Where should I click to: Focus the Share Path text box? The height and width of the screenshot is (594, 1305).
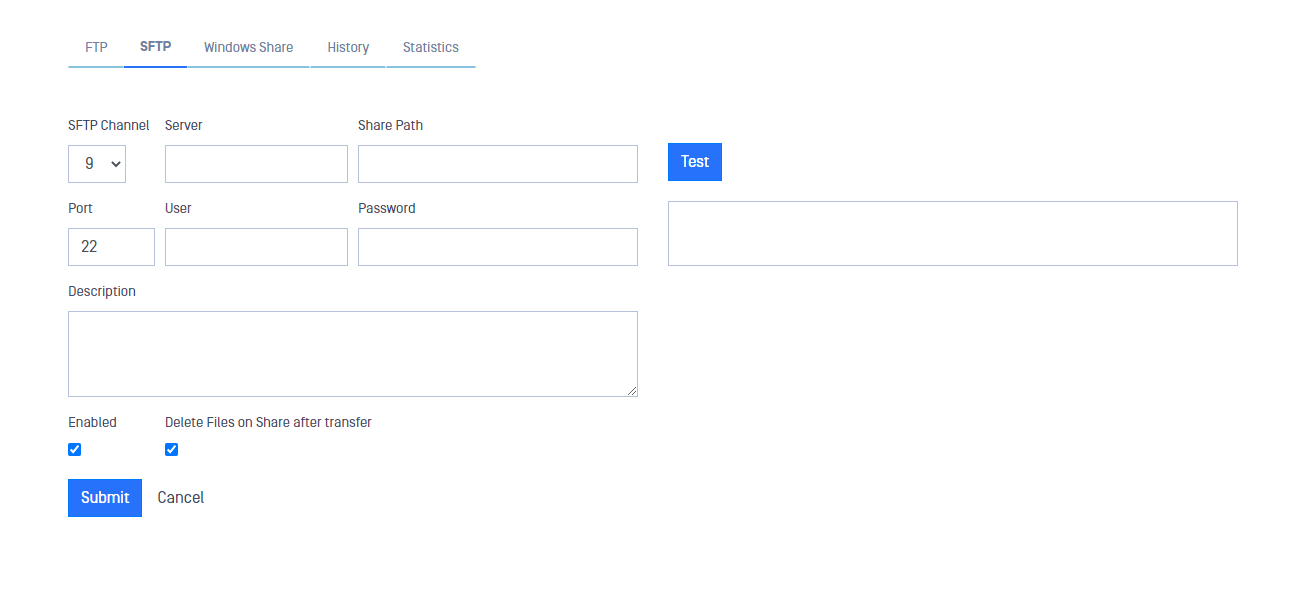[498, 164]
